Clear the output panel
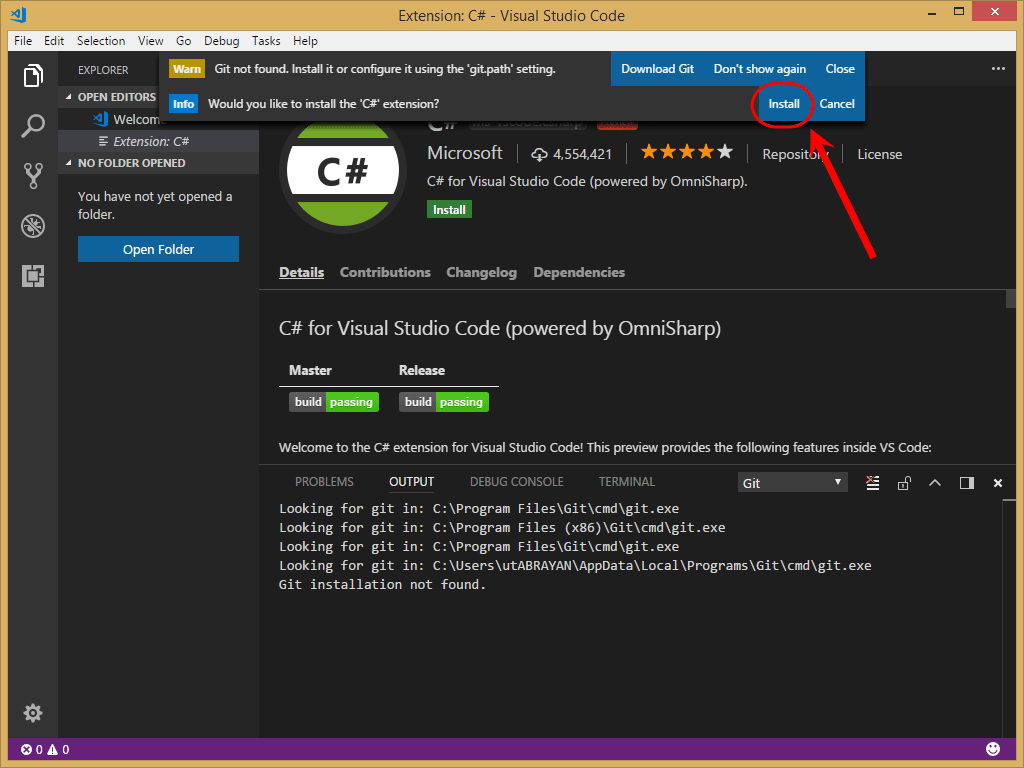This screenshot has width=1024, height=768. (872, 483)
